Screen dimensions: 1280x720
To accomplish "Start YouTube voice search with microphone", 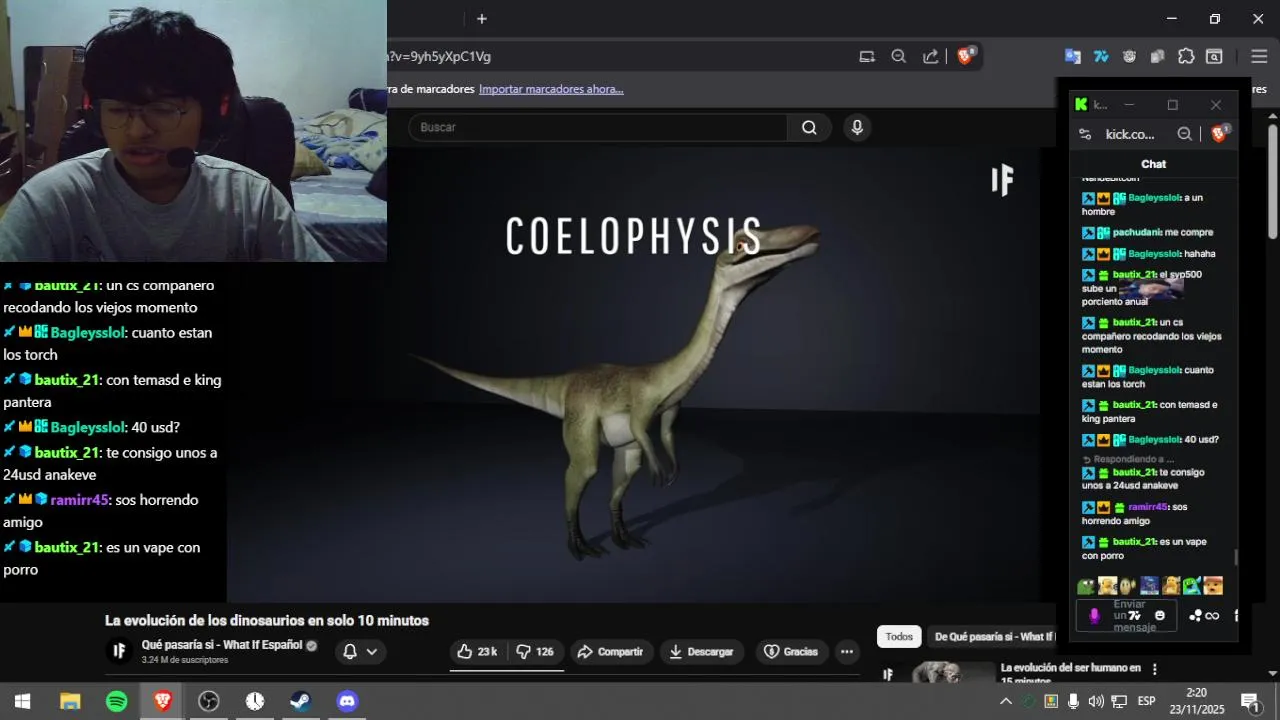I will [856, 128].
